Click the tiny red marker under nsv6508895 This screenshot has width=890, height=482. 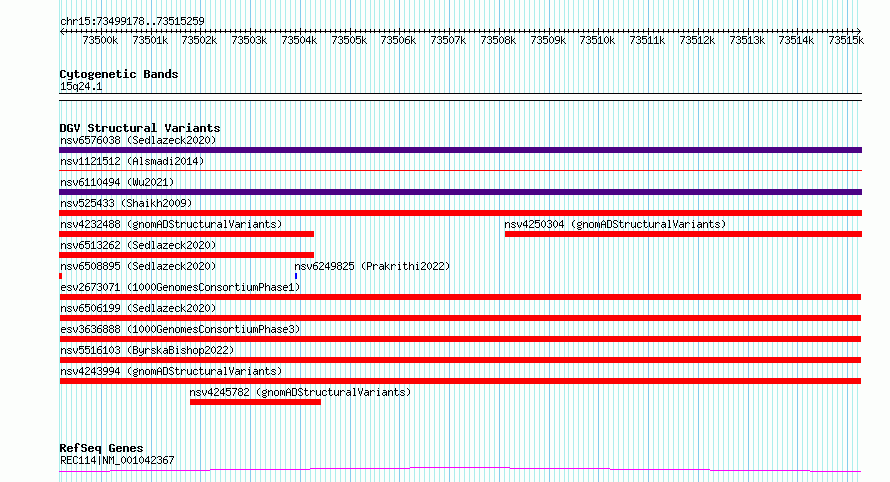coord(61,276)
